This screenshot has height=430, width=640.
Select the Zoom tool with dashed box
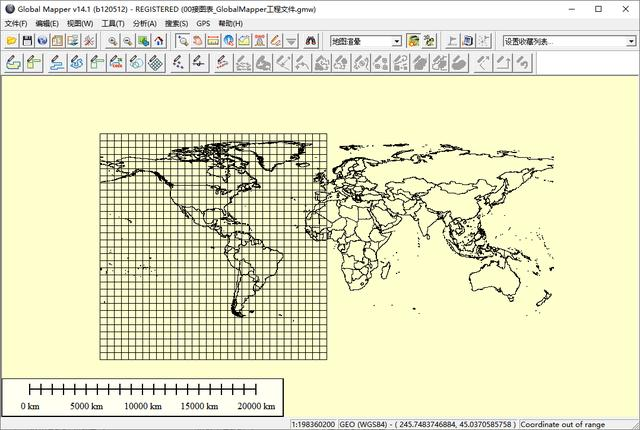(182, 41)
